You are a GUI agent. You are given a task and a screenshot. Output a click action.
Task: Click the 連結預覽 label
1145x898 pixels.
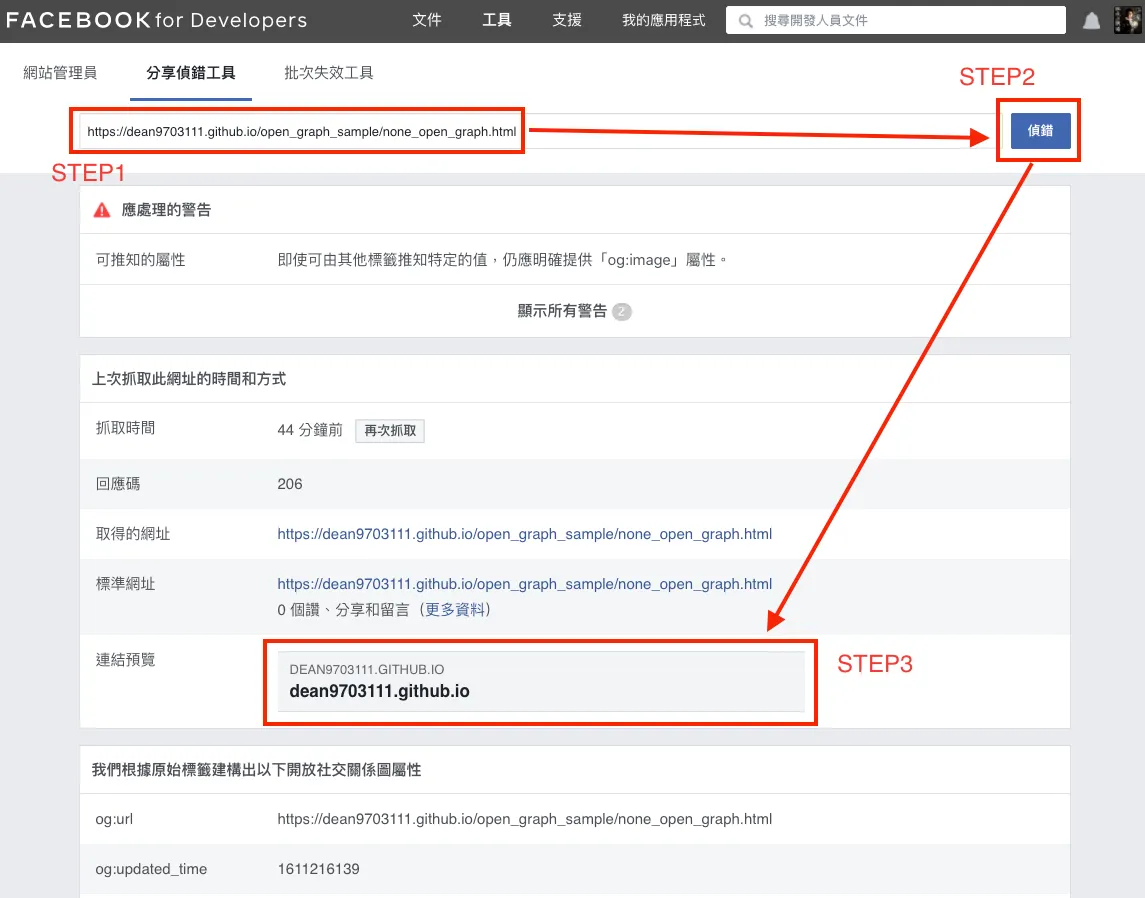pos(125,660)
